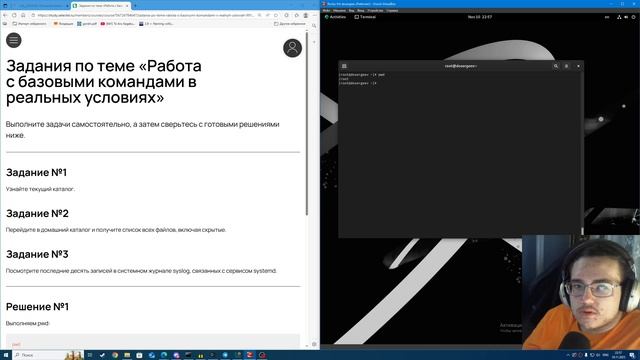
Task: Open the VirtualBox 'Вид' menu
Action: [x=351, y=11]
